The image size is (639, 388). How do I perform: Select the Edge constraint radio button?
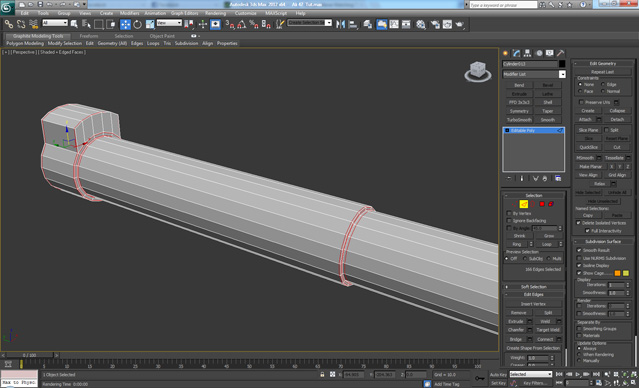click(603, 84)
